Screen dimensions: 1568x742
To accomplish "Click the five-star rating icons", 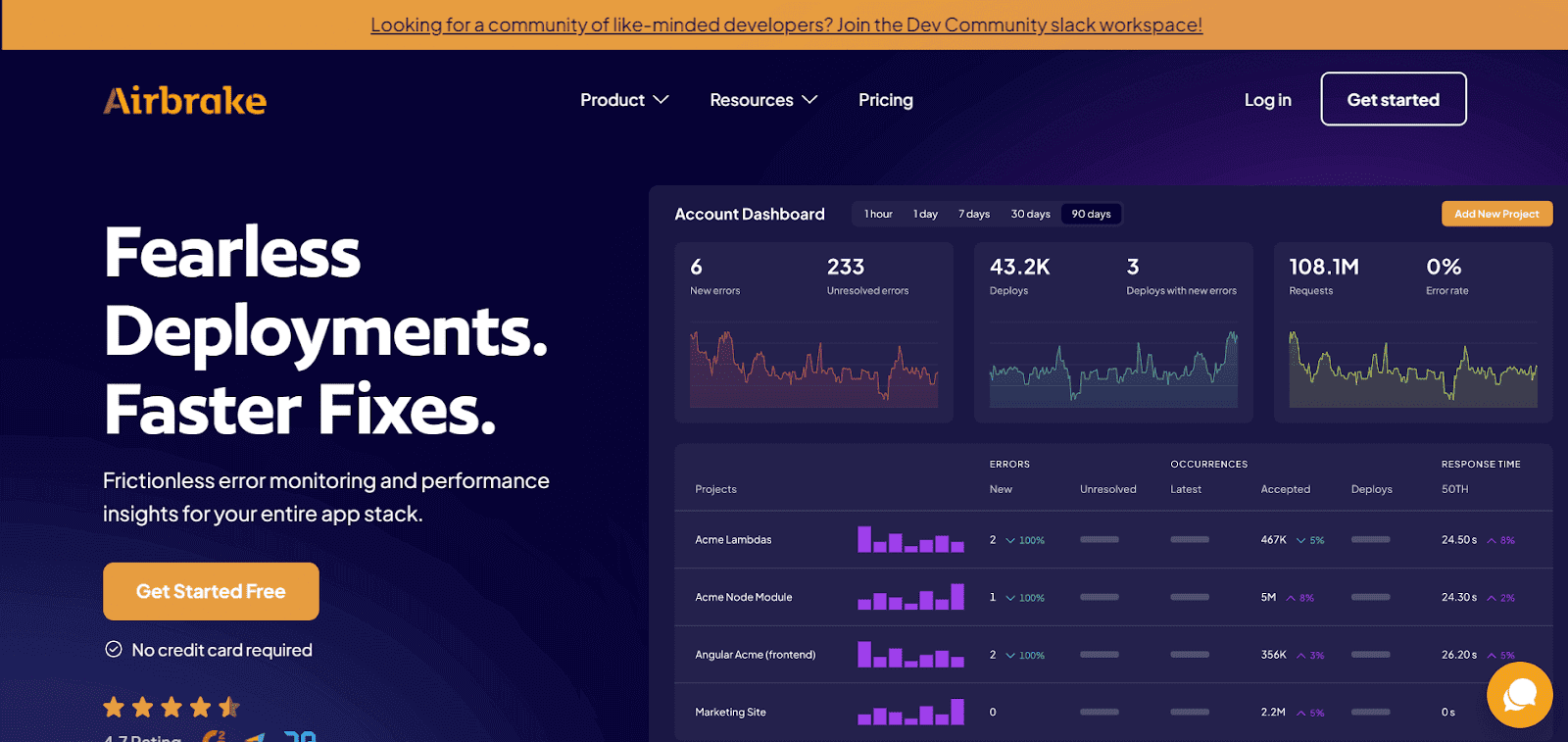I will click(x=171, y=707).
